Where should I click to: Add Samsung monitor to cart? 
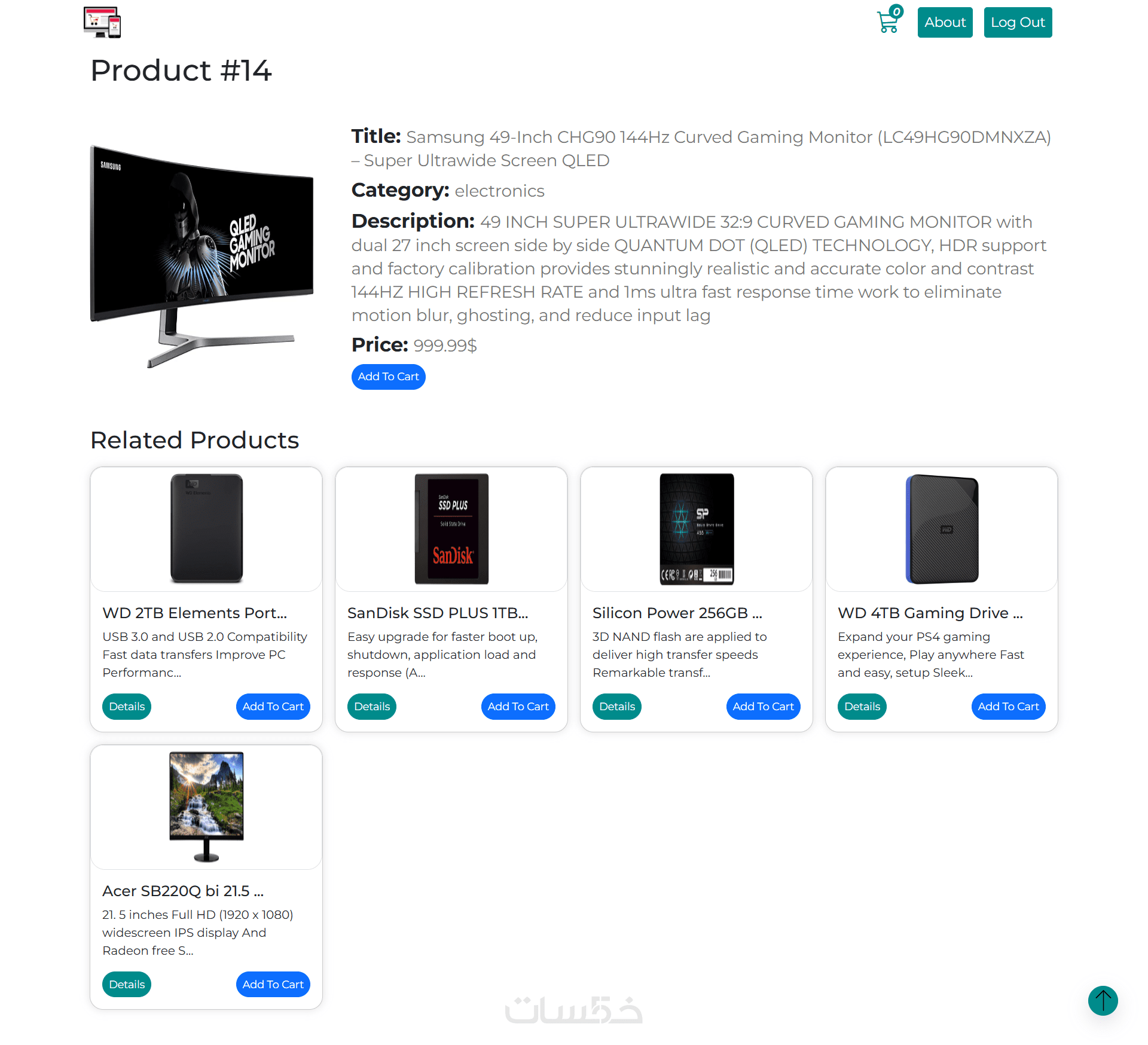click(388, 377)
